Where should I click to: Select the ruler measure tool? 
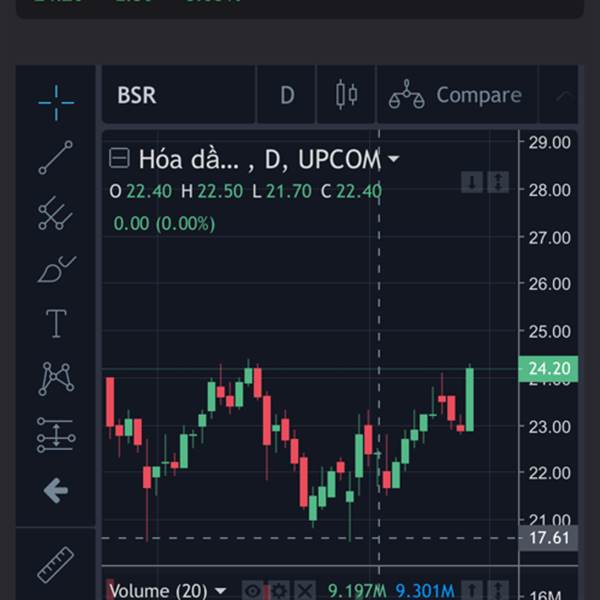tap(56, 565)
